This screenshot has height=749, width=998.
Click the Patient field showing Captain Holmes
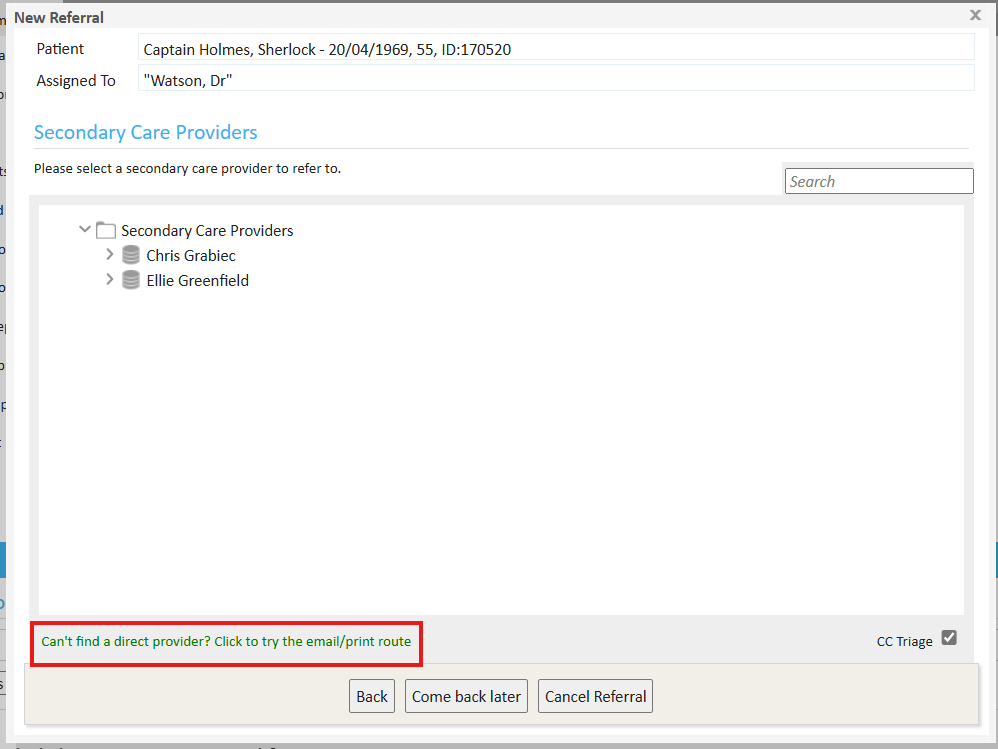pyautogui.click(x=555, y=49)
